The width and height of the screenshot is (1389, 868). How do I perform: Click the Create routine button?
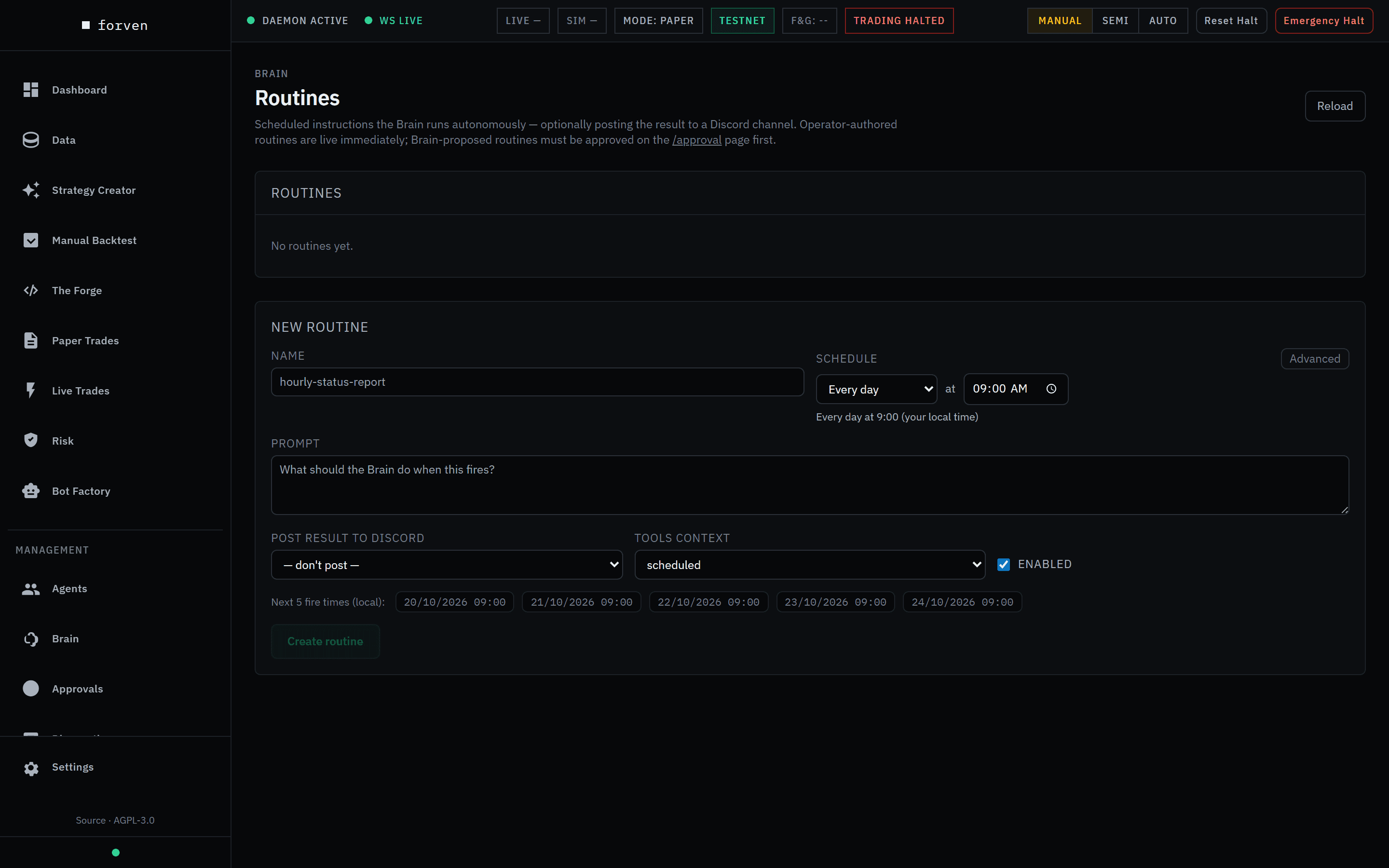[x=326, y=641]
